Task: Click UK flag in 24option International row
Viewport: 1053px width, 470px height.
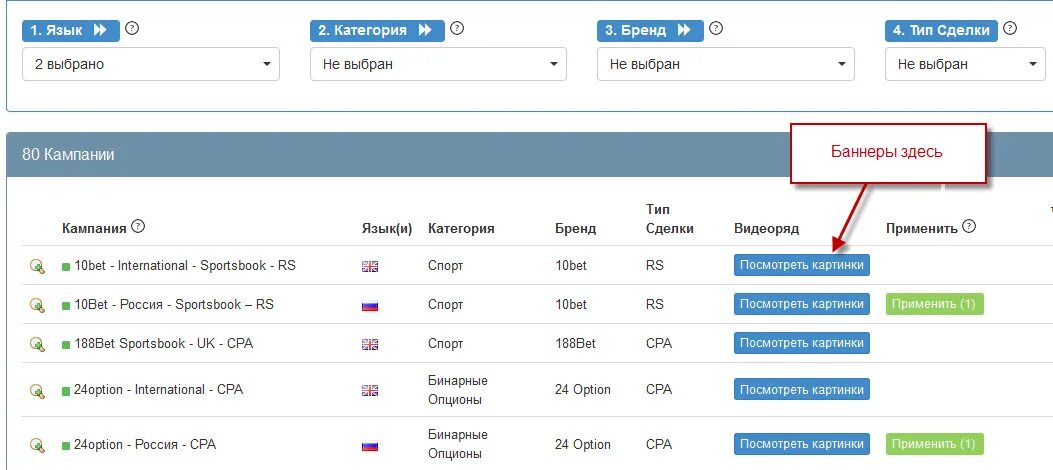Action: coord(370,390)
